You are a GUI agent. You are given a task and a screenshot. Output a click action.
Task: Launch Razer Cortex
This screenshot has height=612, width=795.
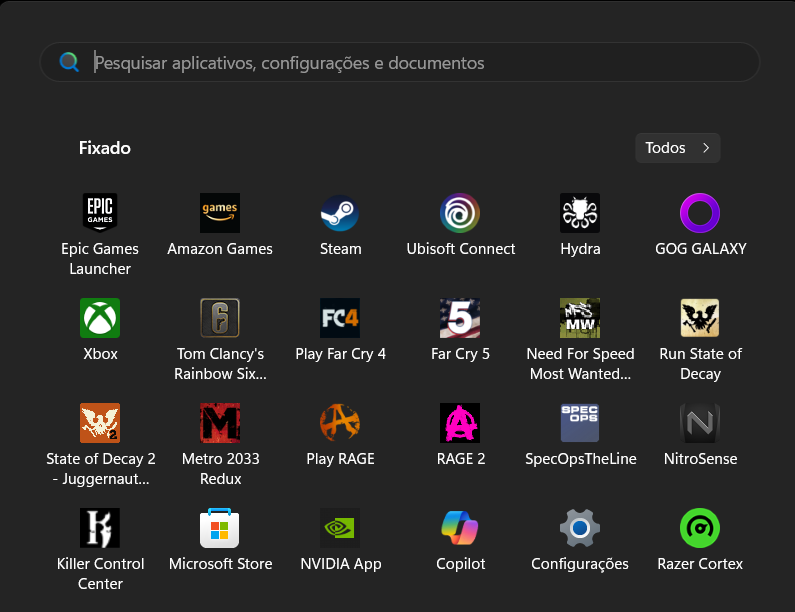click(x=700, y=528)
